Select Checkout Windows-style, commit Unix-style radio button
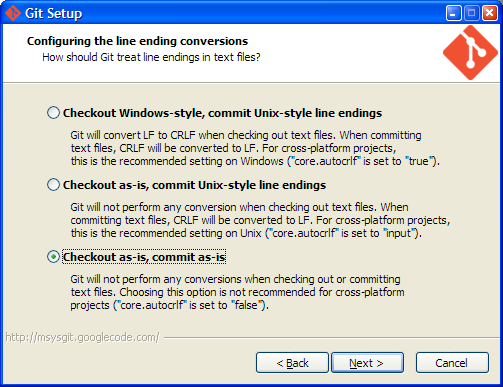Image resolution: width=503 pixels, height=387 pixels. (x=53, y=113)
